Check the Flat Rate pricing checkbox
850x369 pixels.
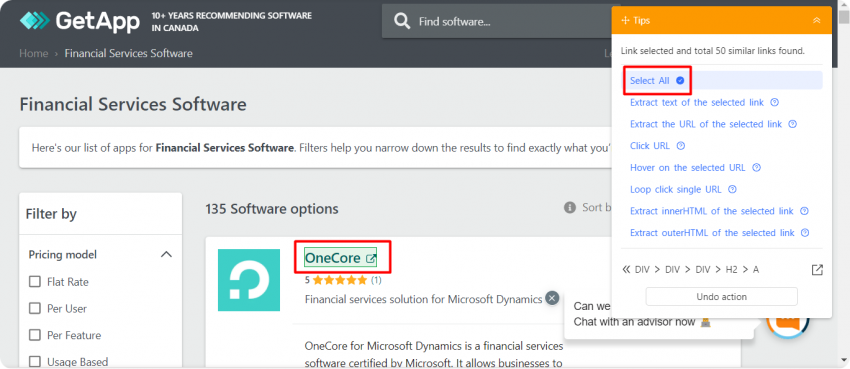[35, 282]
